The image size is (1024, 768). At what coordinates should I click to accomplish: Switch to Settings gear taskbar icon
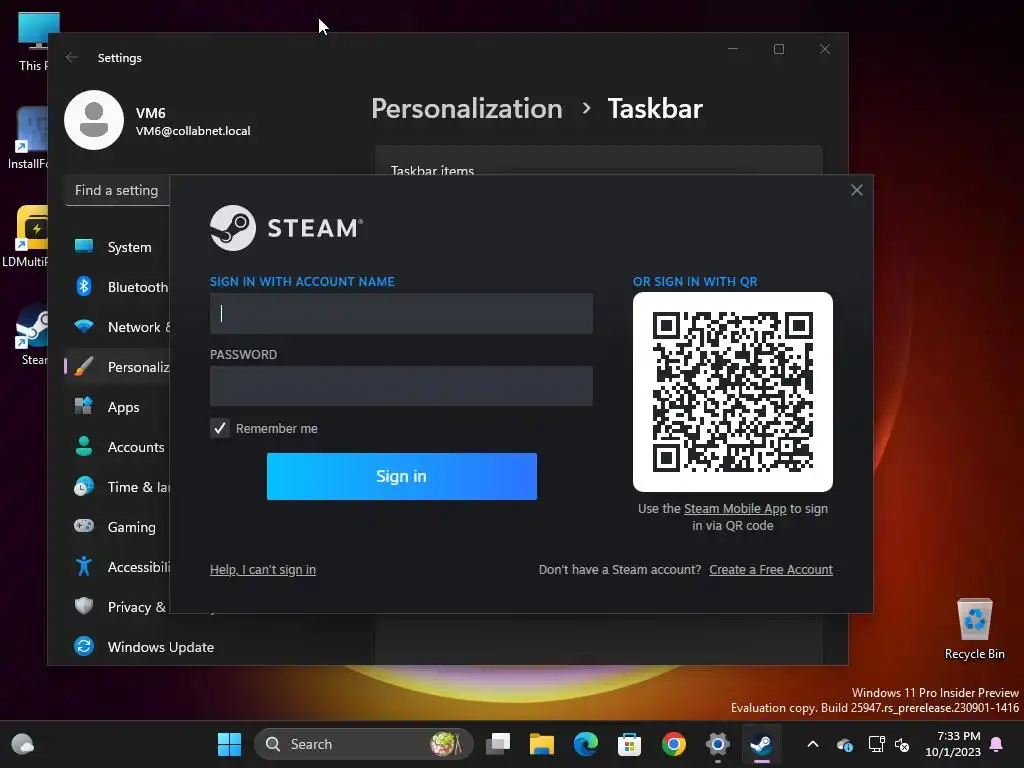(x=717, y=744)
